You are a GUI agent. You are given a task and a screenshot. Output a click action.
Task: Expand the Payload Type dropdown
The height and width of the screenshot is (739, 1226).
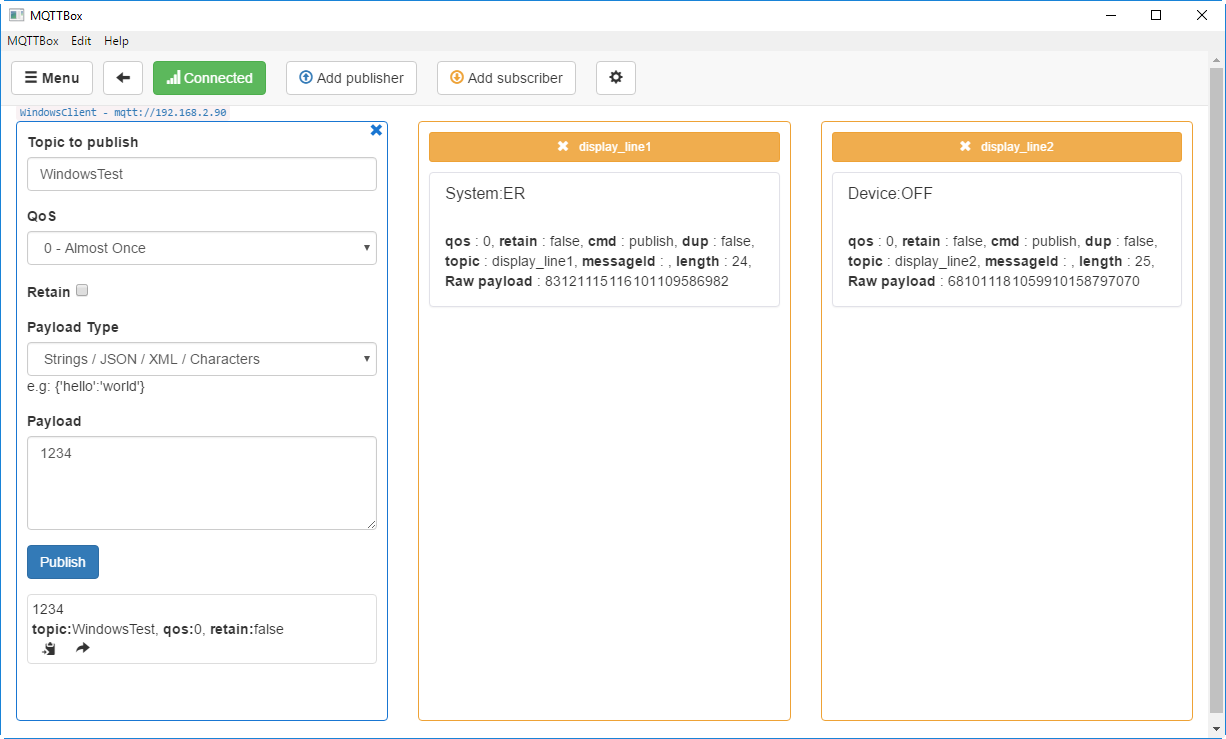(202, 359)
